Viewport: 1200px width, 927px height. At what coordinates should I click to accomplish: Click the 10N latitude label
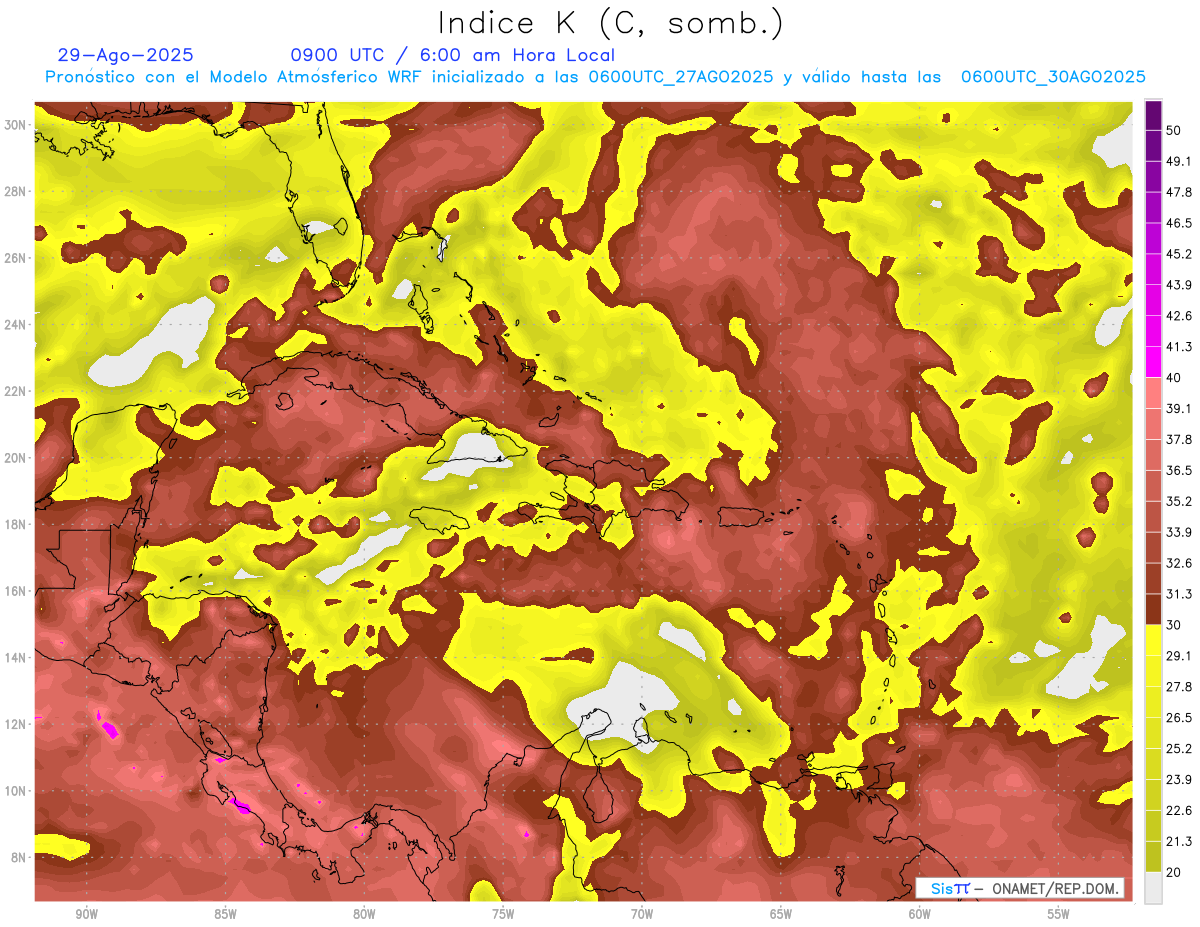16,791
